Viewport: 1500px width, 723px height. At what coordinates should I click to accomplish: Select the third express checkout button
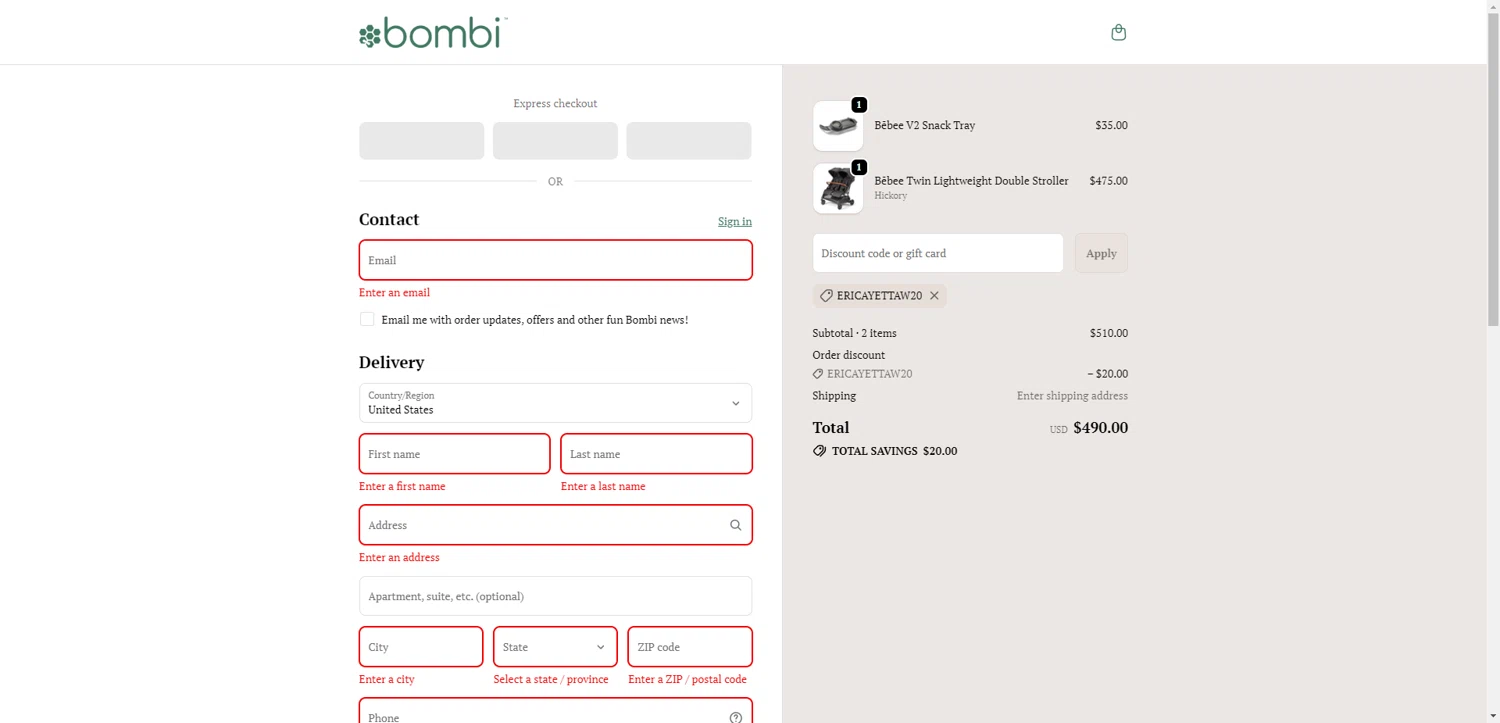pos(689,141)
